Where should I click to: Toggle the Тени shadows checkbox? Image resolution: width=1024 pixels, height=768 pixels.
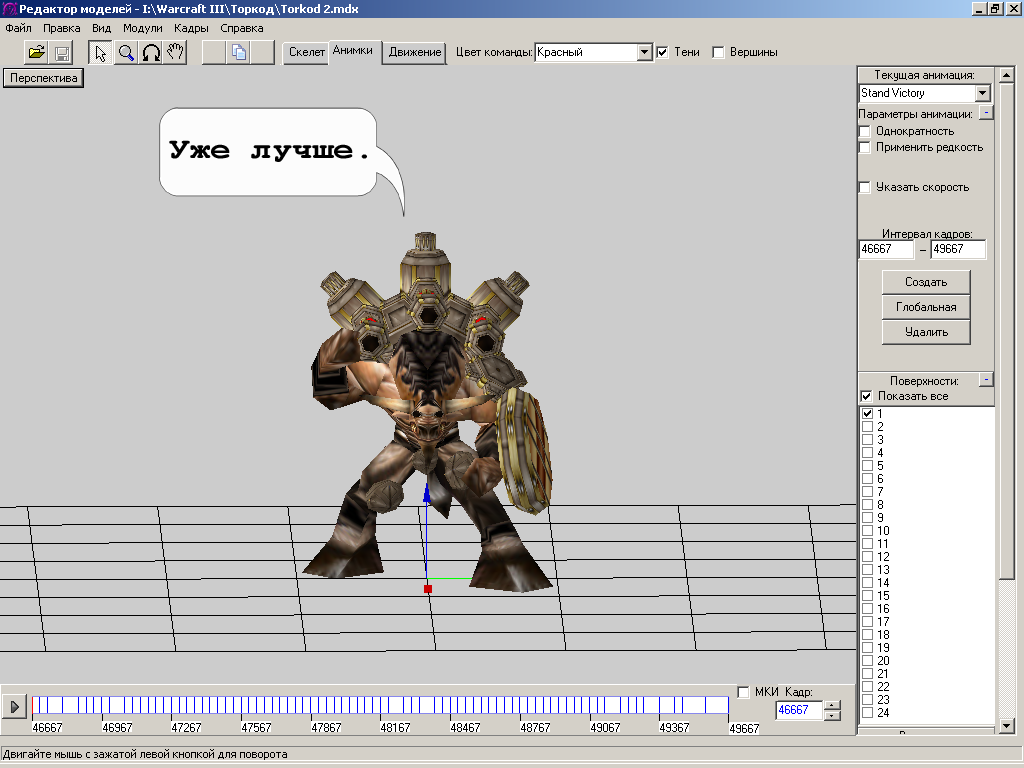coord(662,52)
